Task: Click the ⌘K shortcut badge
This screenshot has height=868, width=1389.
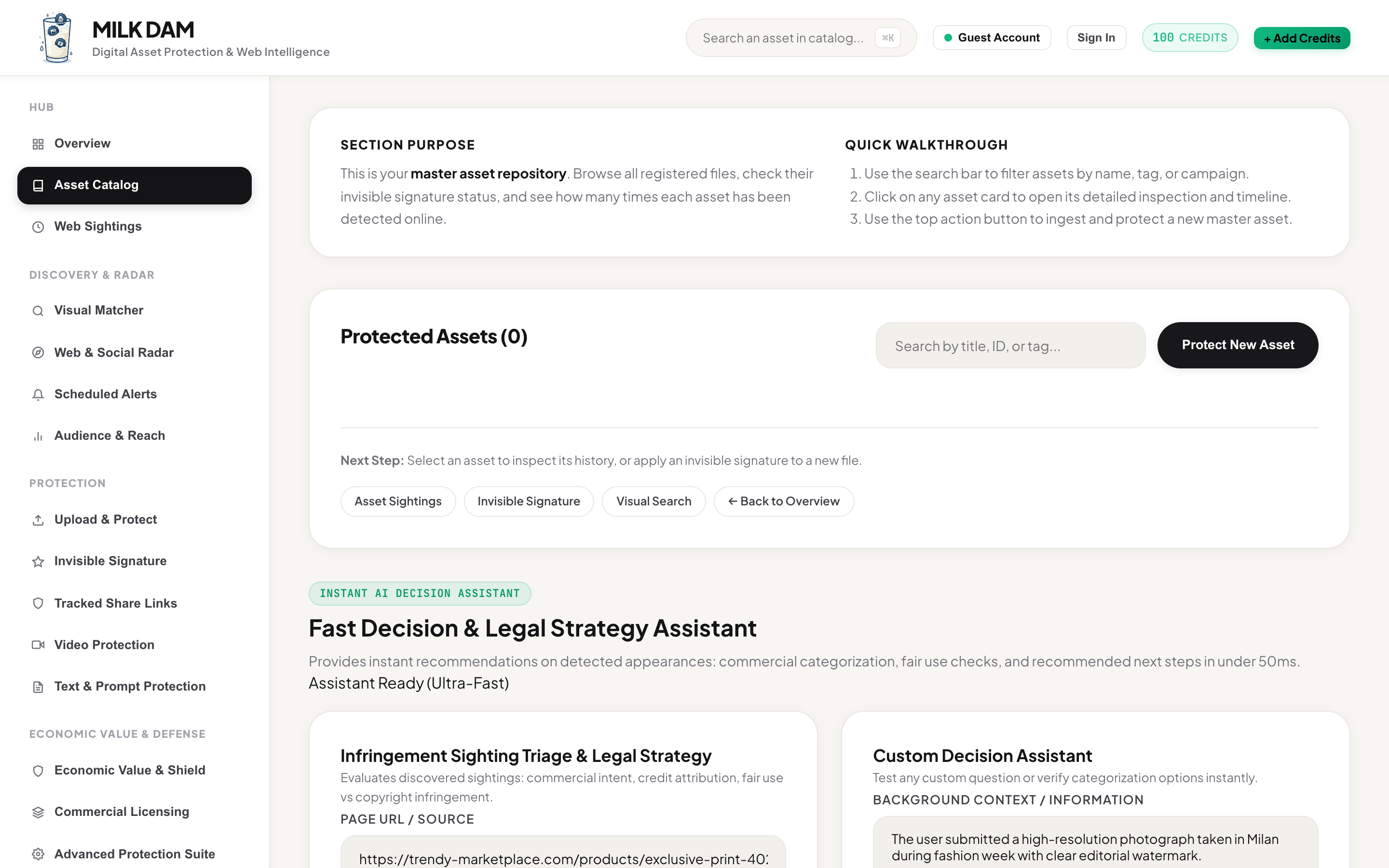Action: coord(887,38)
